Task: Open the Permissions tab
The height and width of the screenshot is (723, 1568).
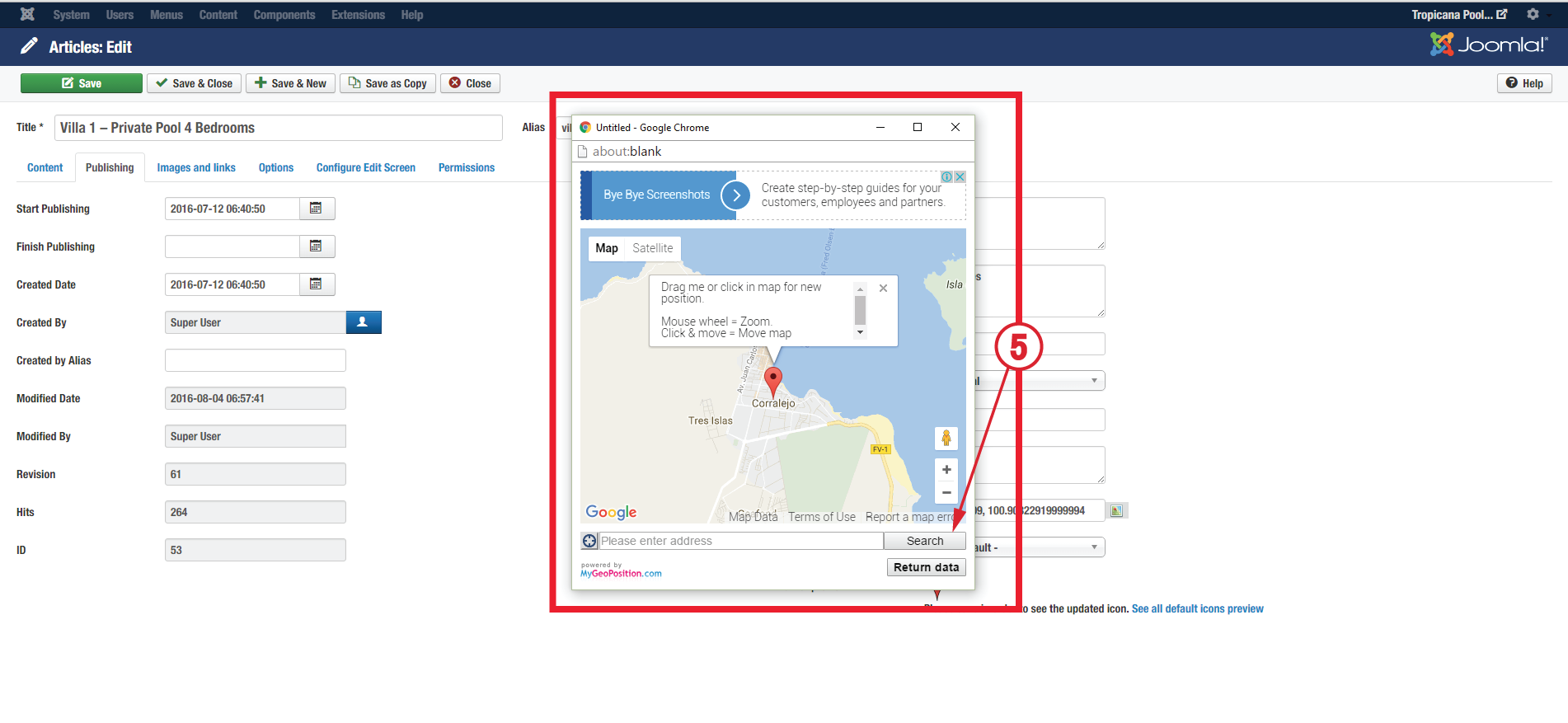Action: (x=467, y=167)
